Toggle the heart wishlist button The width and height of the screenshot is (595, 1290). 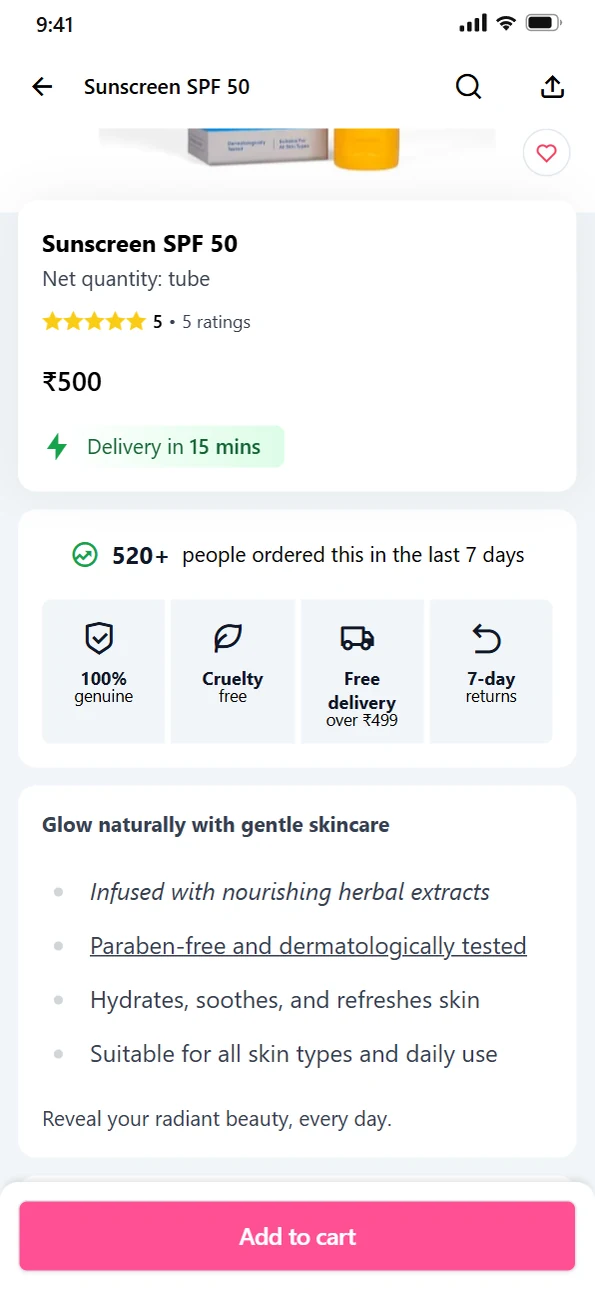click(x=546, y=153)
